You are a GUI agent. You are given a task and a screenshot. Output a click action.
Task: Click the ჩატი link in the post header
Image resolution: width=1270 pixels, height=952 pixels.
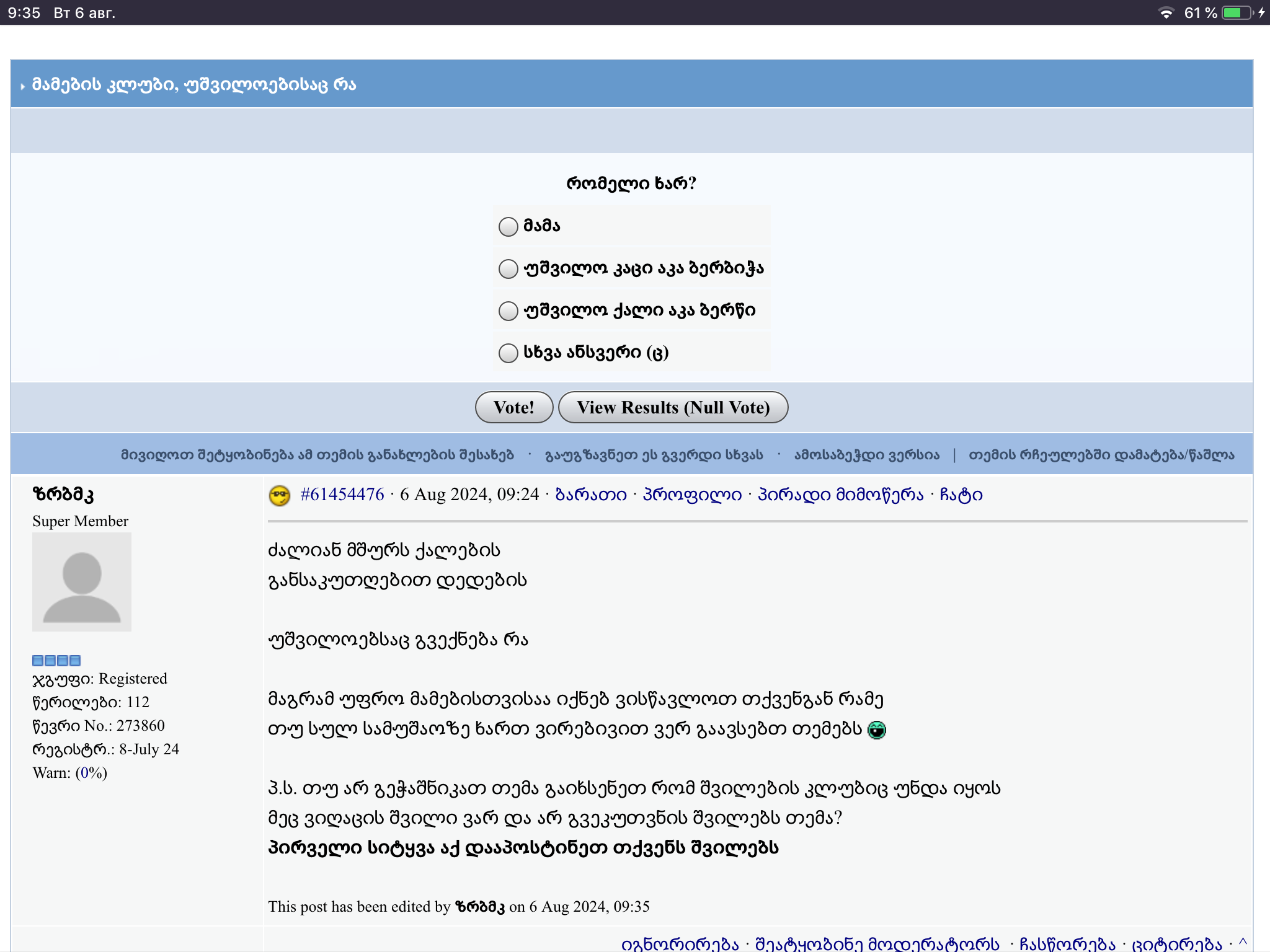click(961, 495)
